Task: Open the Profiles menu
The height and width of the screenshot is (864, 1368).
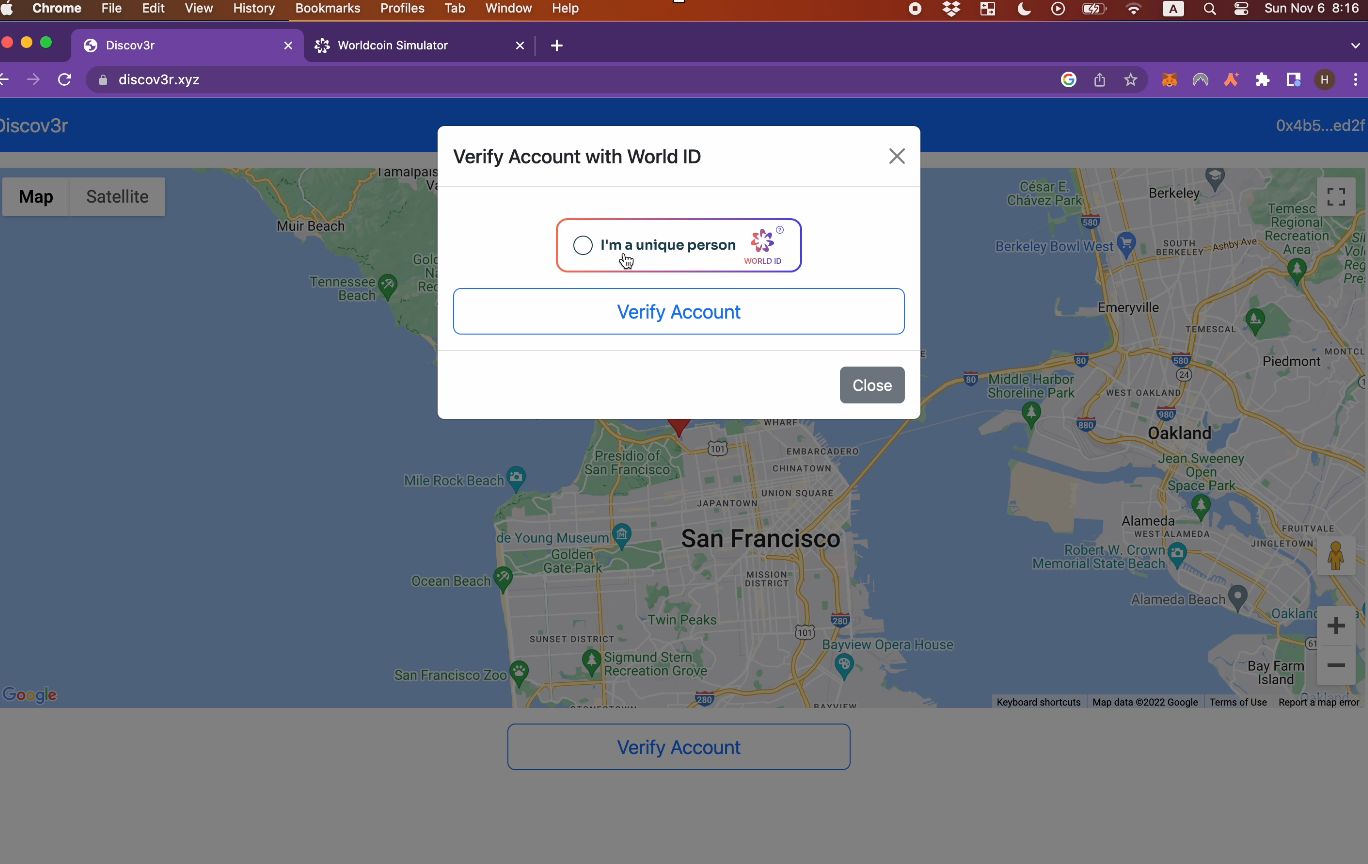Action: point(403,8)
